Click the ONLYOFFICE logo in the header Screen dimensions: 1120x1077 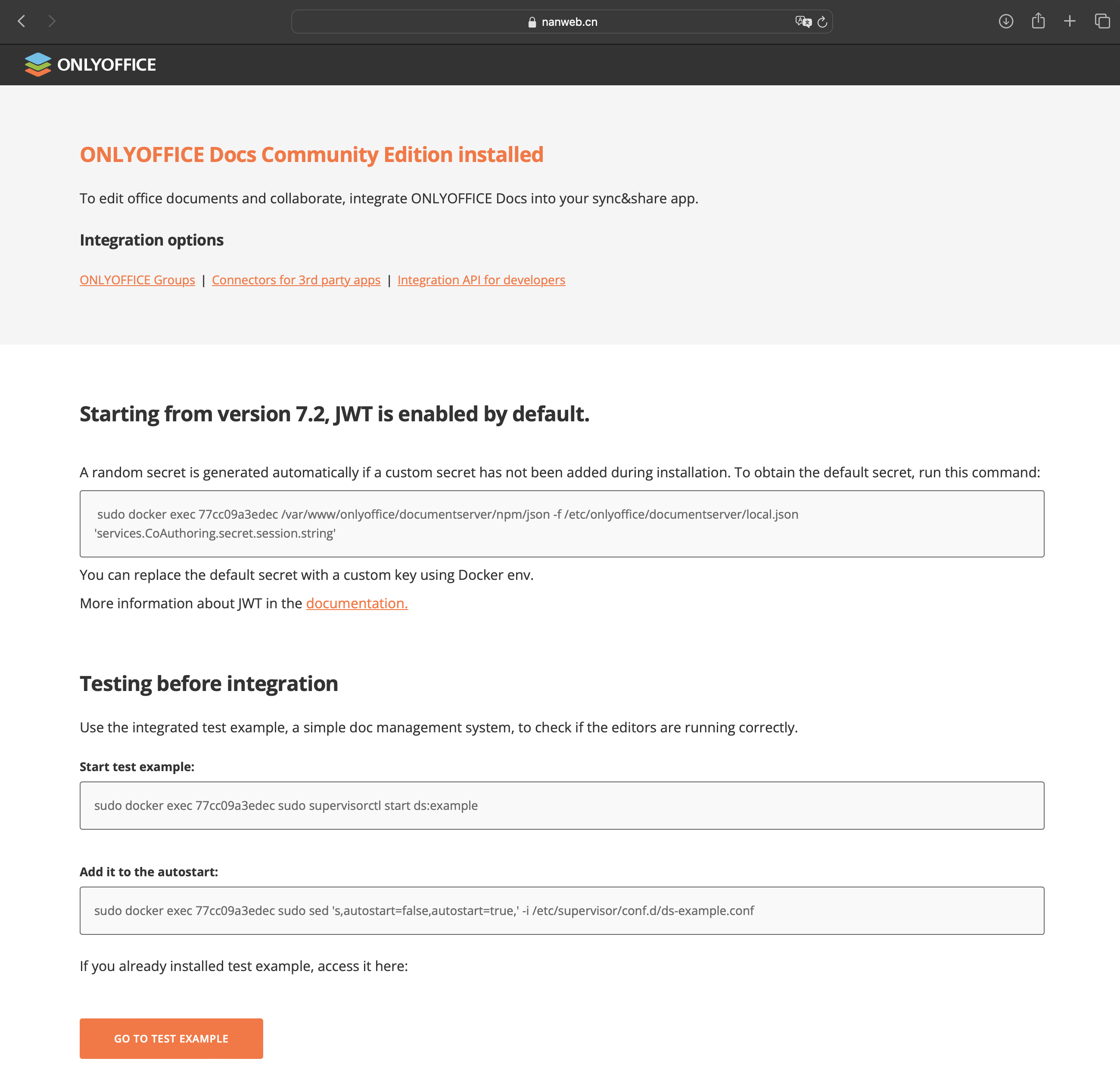(x=90, y=65)
